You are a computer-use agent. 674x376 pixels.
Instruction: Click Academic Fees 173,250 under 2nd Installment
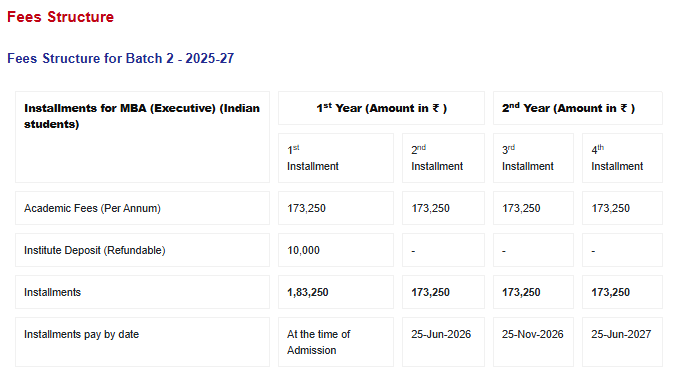pos(430,208)
